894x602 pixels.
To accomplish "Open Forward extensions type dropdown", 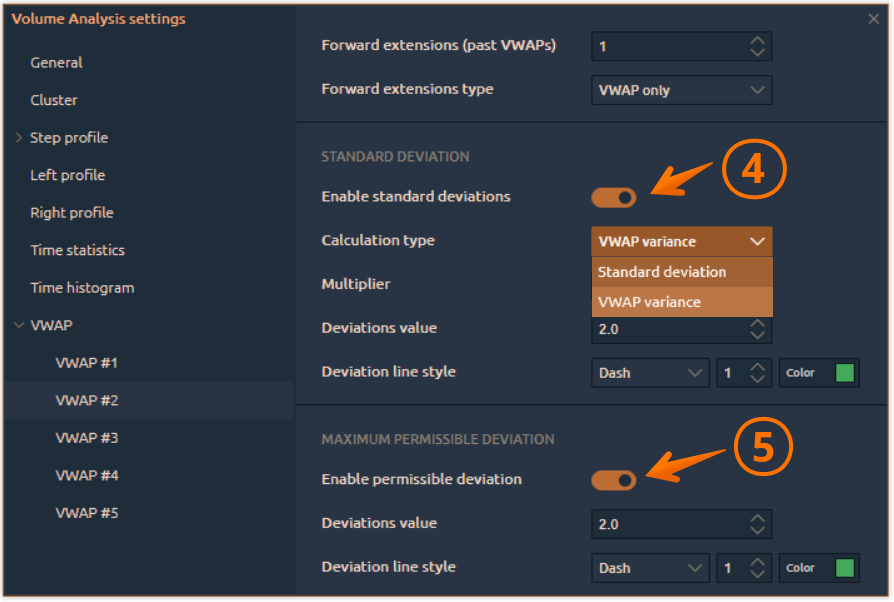I will click(681, 90).
